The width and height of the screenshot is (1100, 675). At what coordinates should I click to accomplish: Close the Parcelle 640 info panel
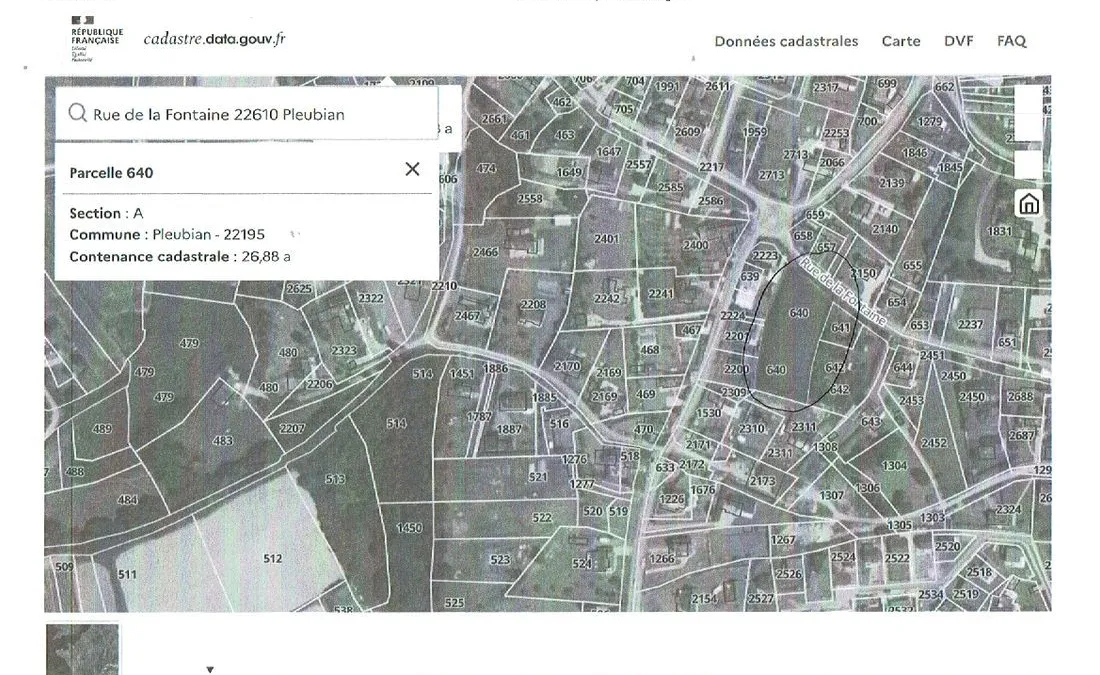click(x=412, y=169)
